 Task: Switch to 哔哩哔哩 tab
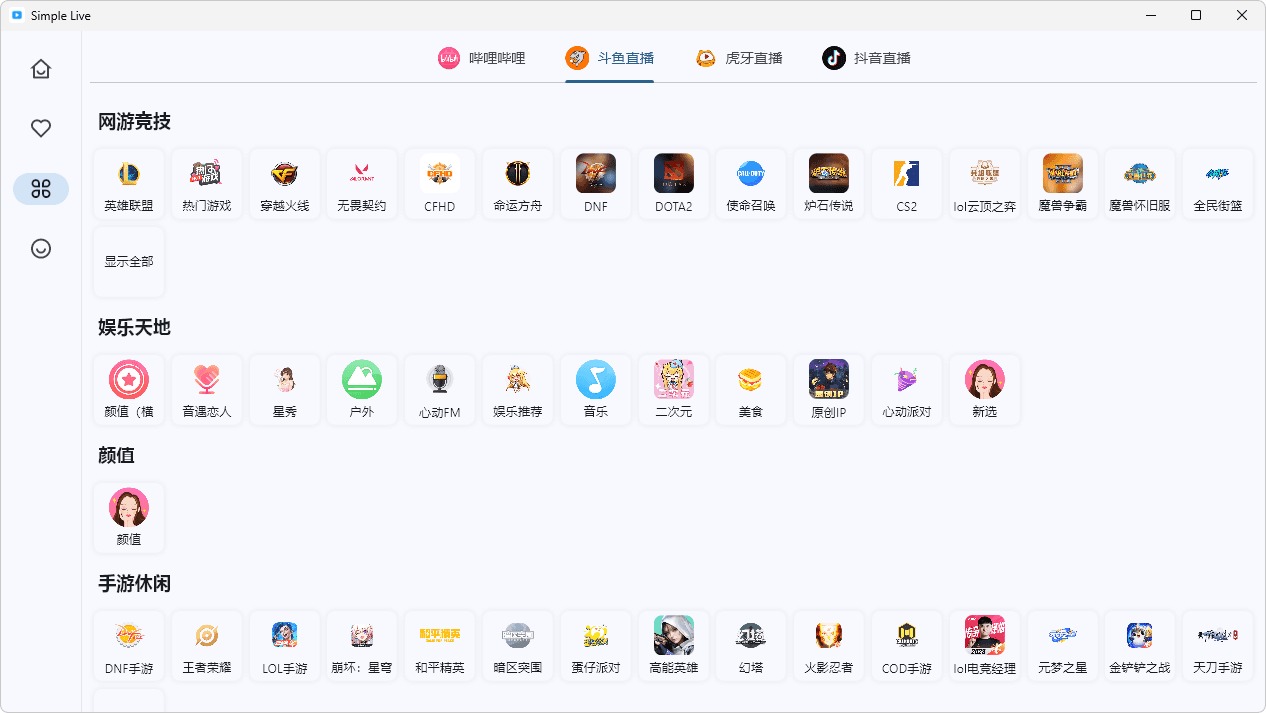click(481, 58)
